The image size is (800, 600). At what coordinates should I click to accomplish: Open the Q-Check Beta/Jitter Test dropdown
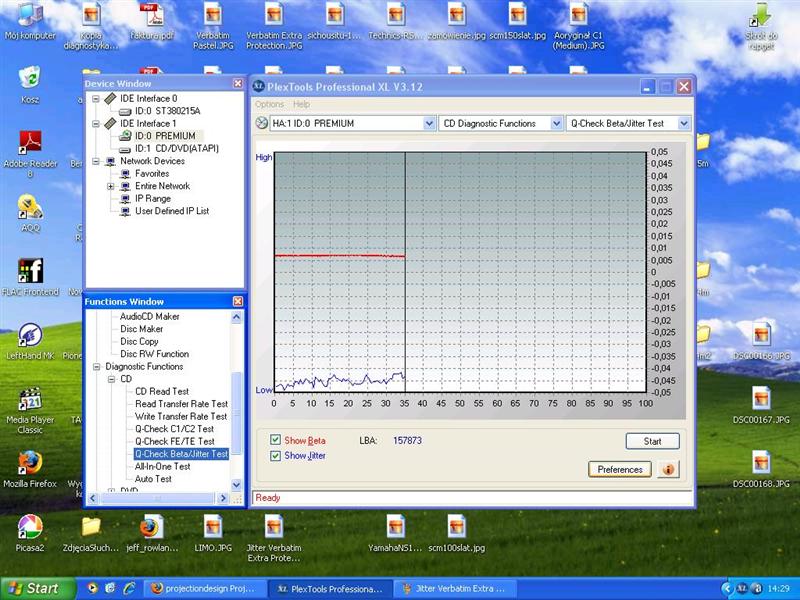(684, 123)
